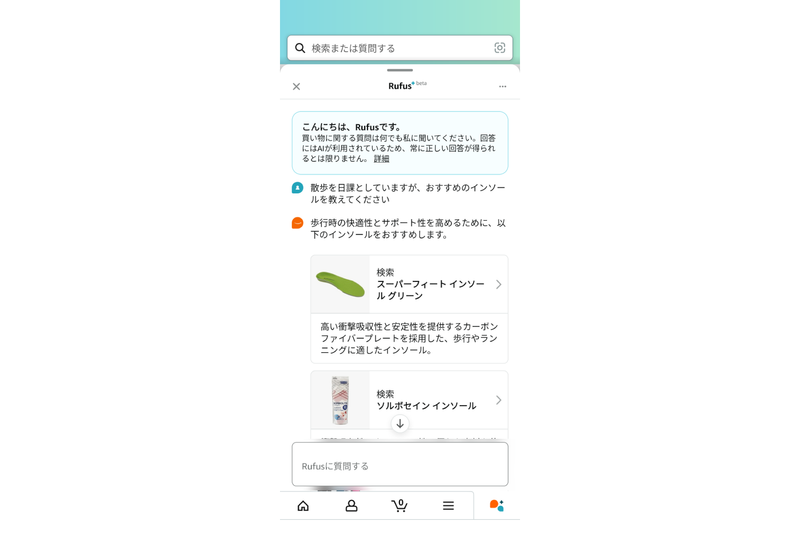
Task: Focus the Rufusに質問する input field
Action: click(x=400, y=465)
